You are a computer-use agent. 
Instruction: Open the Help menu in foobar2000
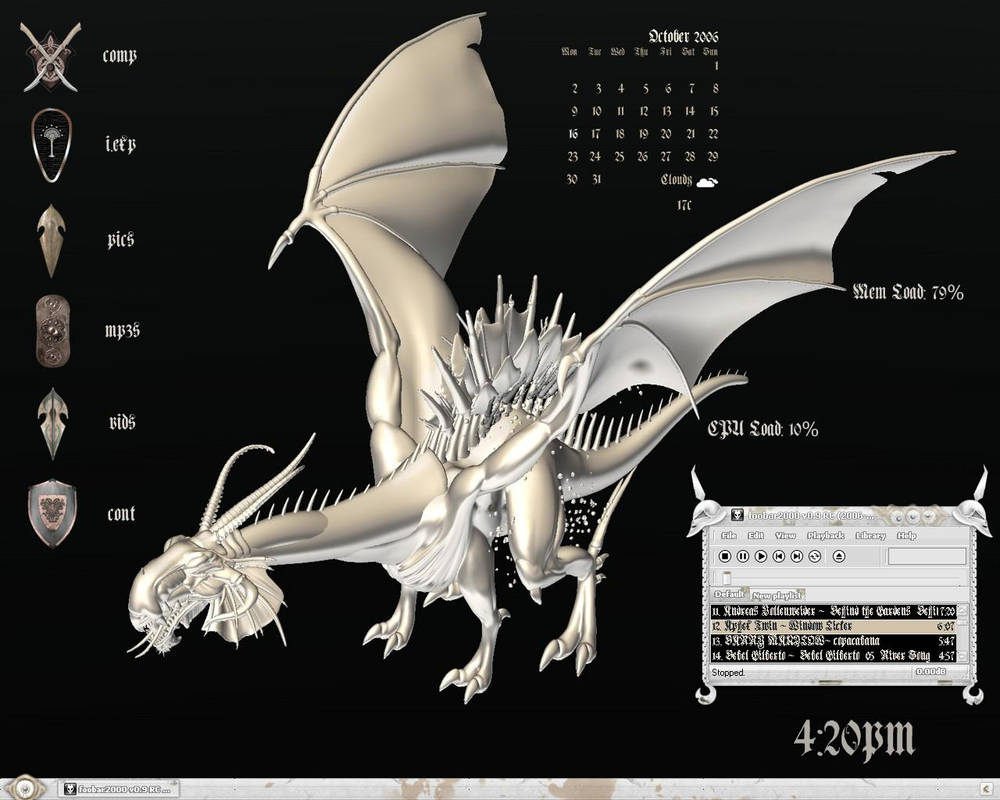(x=906, y=536)
